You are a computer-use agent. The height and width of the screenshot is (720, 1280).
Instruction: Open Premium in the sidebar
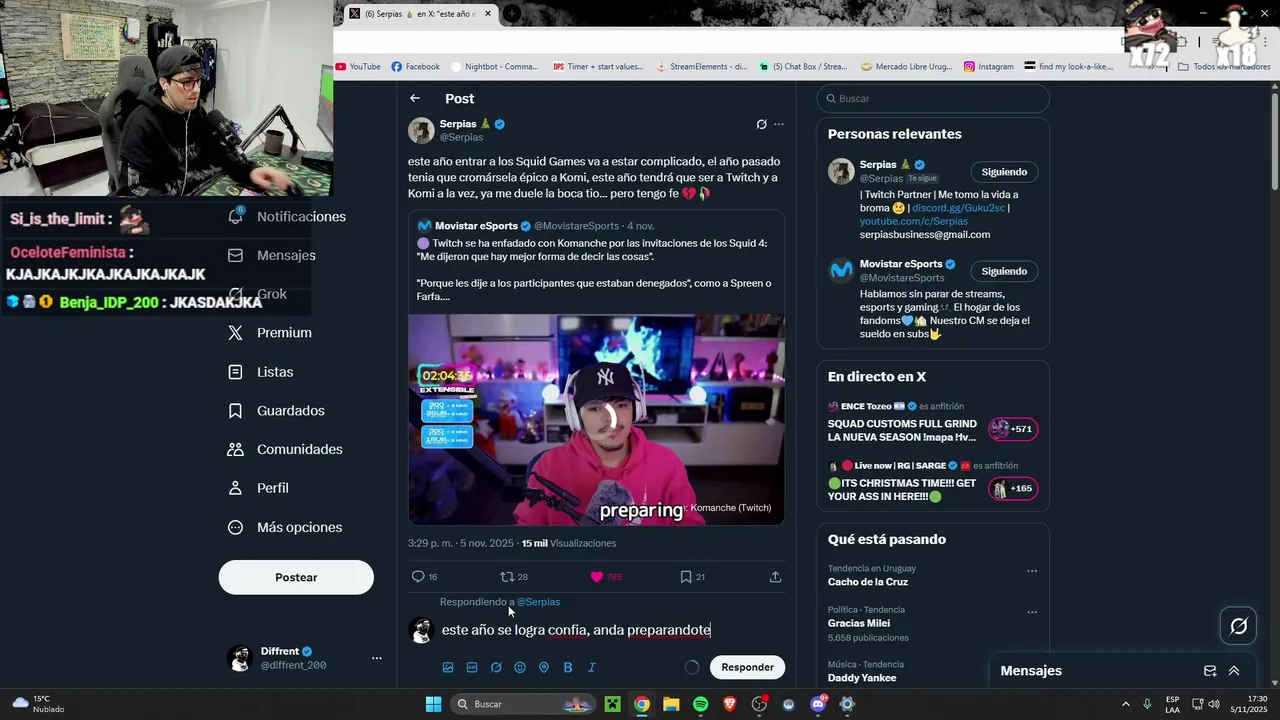(271, 333)
